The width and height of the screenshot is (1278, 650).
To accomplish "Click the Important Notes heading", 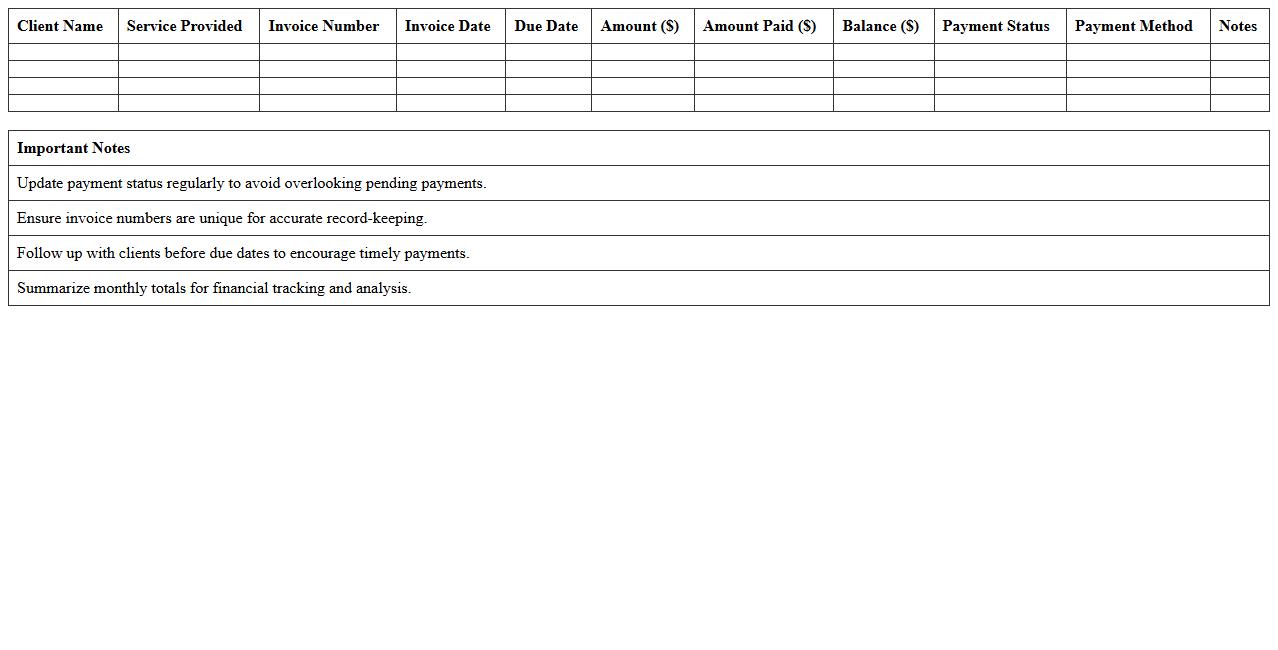I will pyautogui.click(x=74, y=148).
